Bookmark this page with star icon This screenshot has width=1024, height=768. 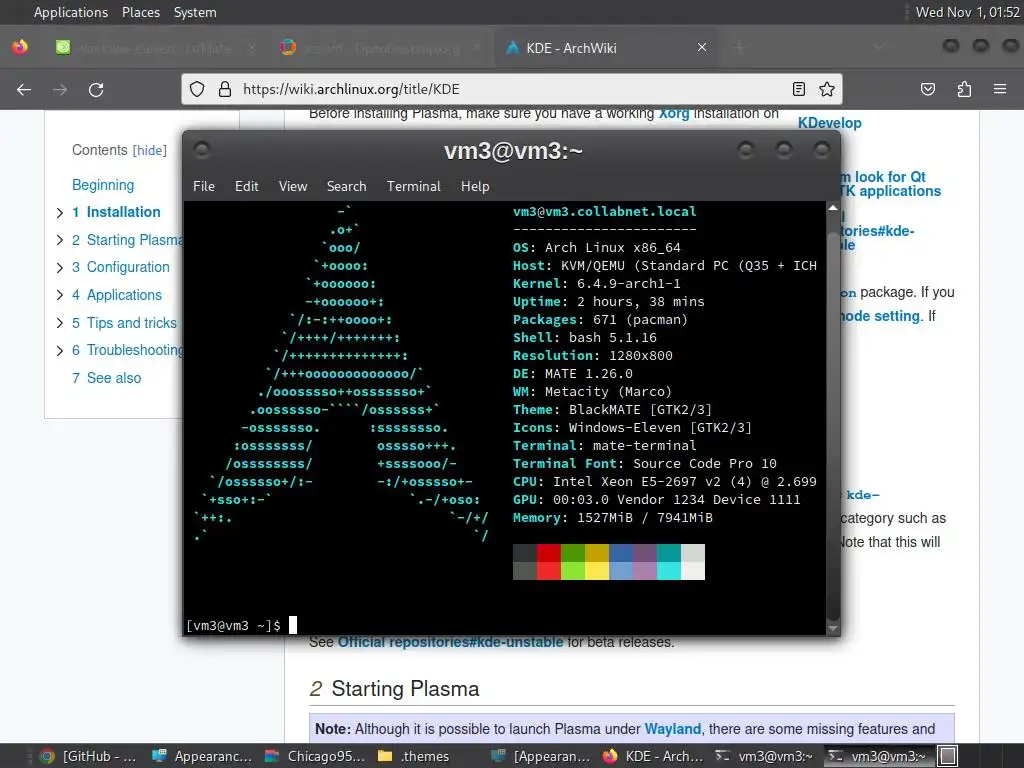pos(827,89)
